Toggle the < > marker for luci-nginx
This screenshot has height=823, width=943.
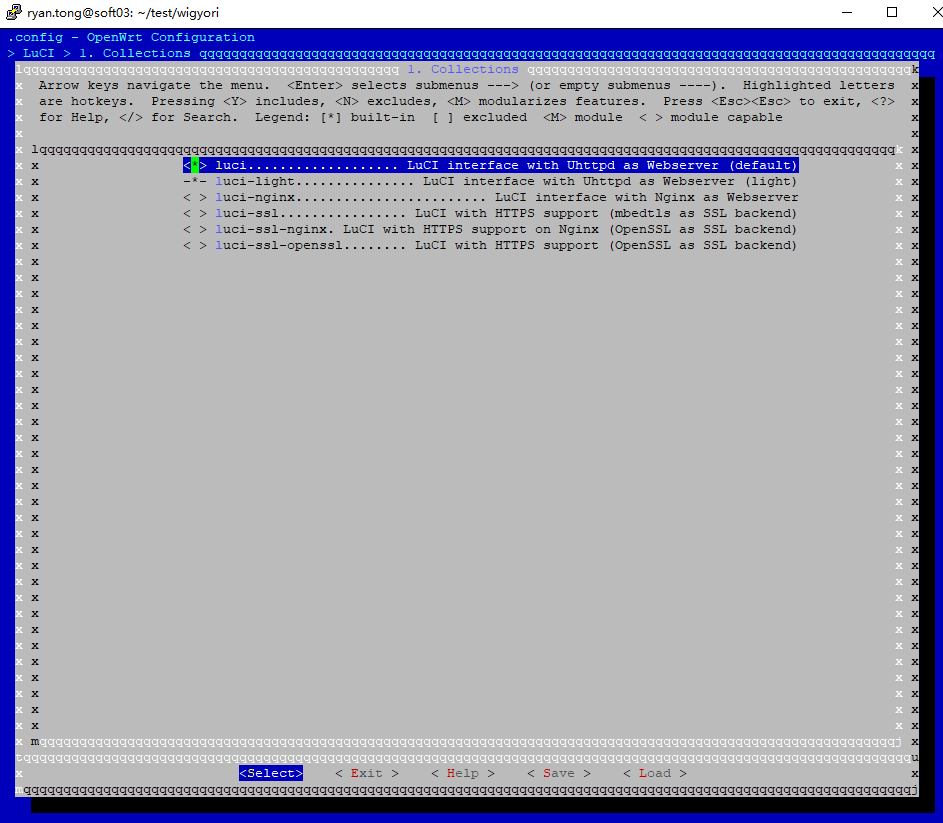pos(195,197)
